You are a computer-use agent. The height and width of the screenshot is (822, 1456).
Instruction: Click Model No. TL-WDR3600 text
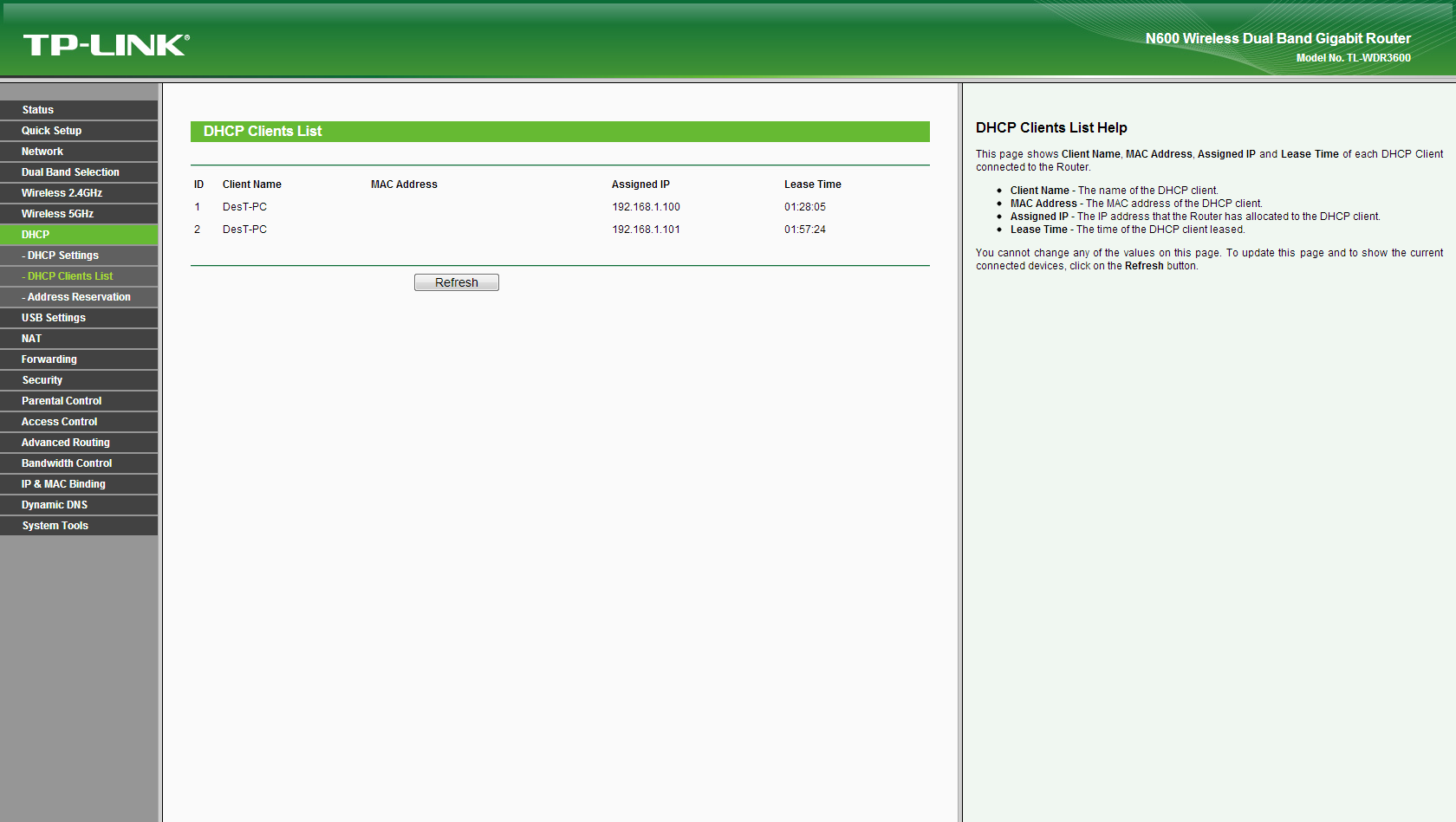(x=1354, y=58)
